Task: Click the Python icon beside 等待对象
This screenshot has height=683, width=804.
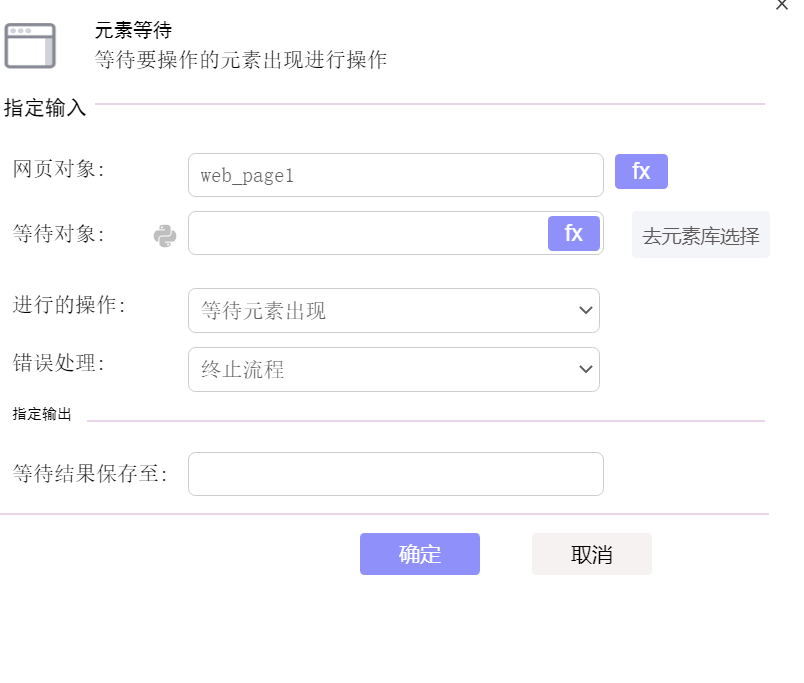Action: [x=165, y=236]
